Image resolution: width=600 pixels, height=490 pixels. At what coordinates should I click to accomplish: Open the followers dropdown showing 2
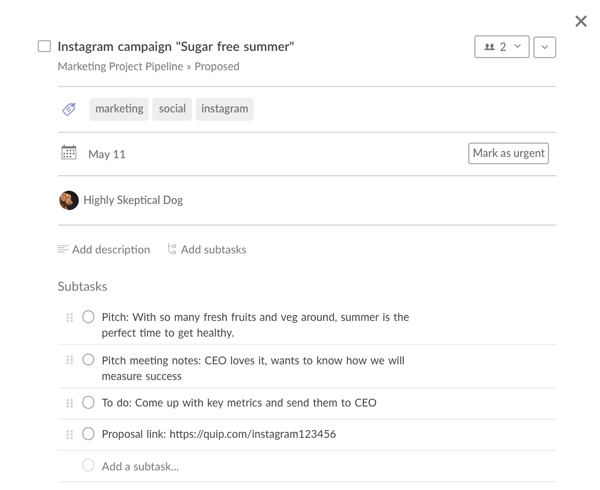pyautogui.click(x=501, y=47)
